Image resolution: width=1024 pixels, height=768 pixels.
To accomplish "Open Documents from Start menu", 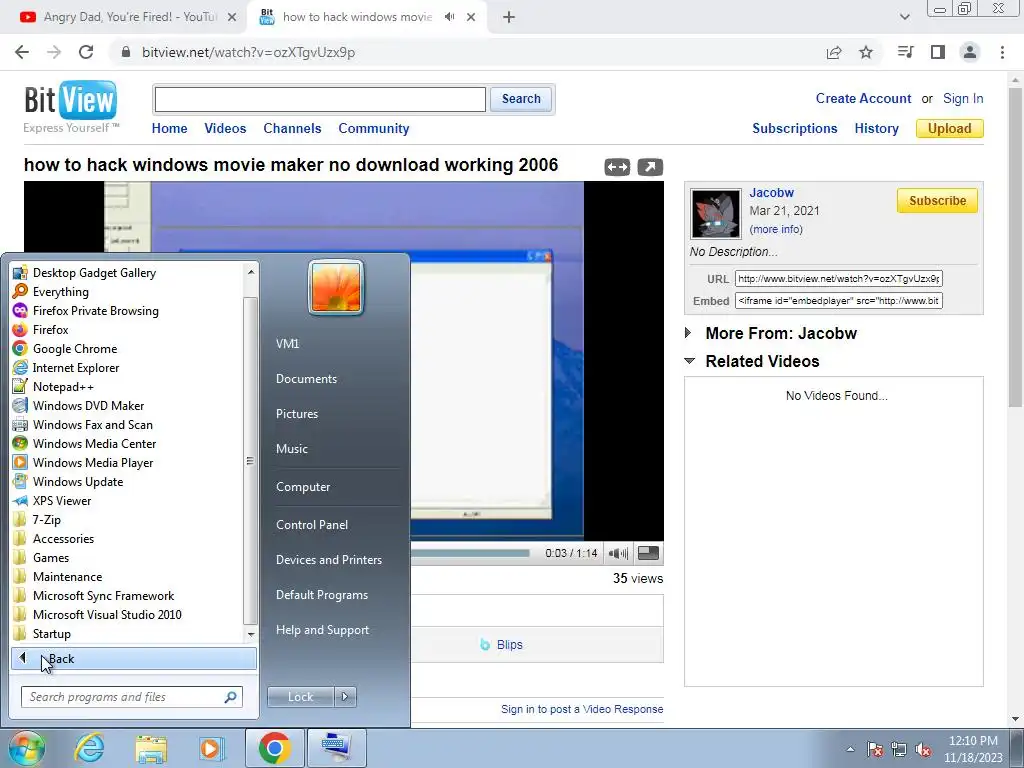I will [x=306, y=379].
